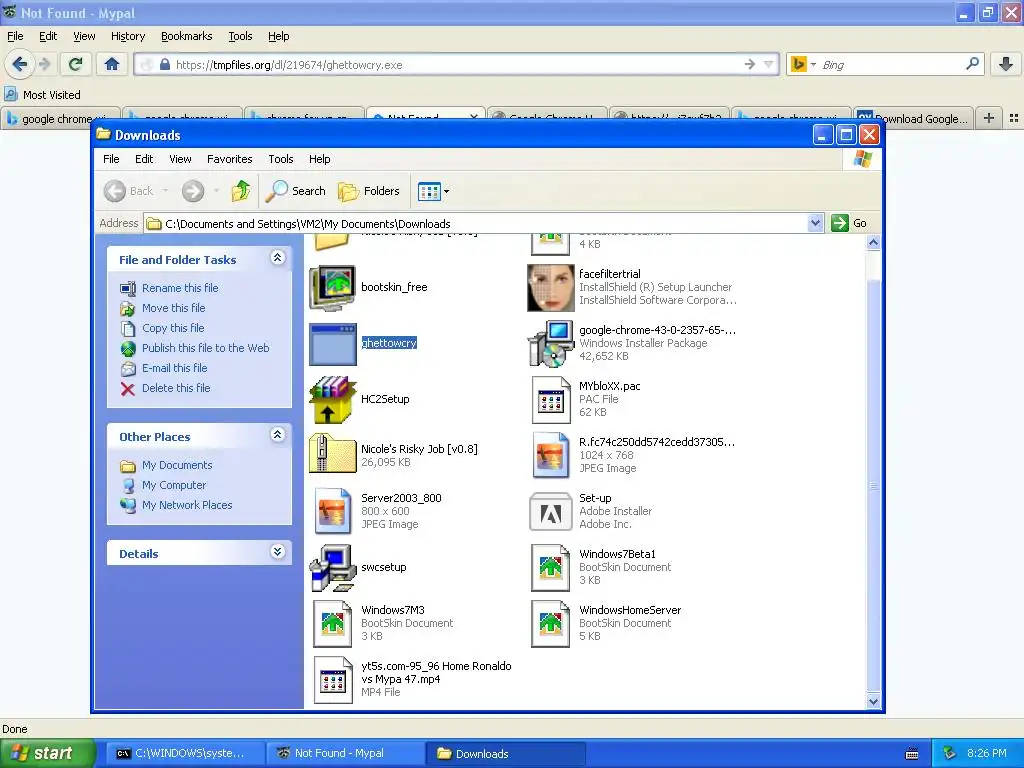Image resolution: width=1024 pixels, height=768 pixels.
Task: Click the Downloads taskbar button
Action: coord(504,753)
